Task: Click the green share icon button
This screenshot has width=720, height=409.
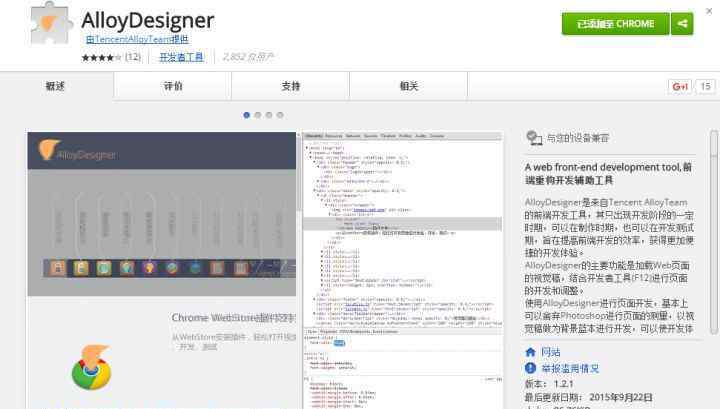Action: 682,24
